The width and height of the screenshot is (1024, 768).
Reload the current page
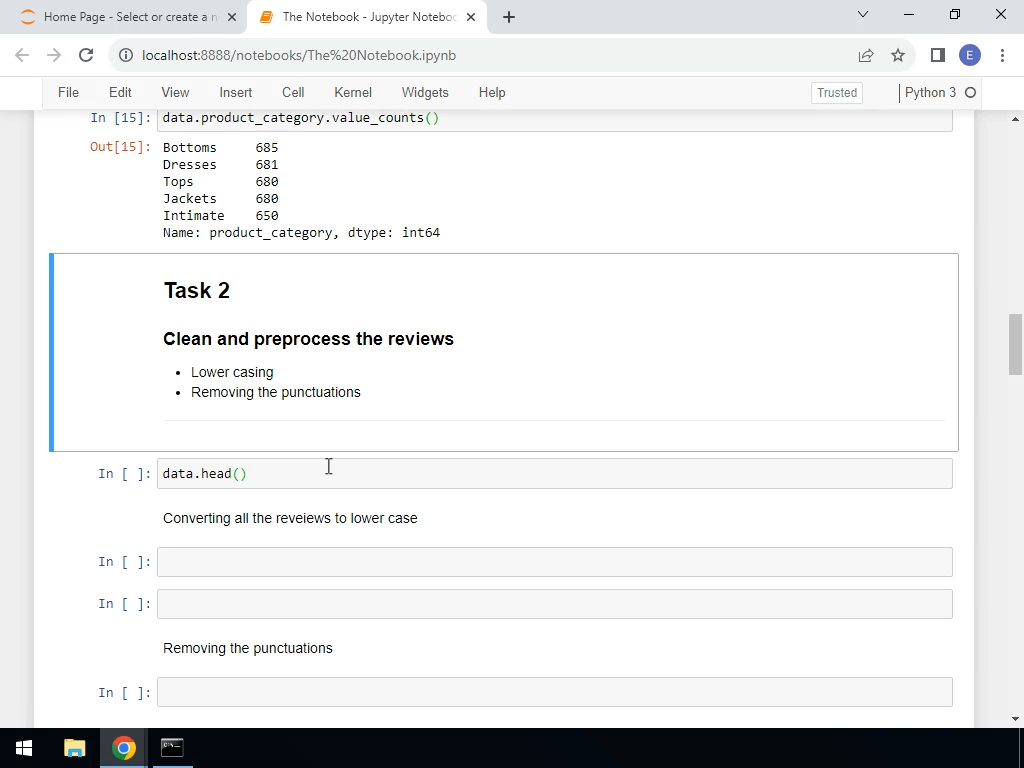coord(86,55)
